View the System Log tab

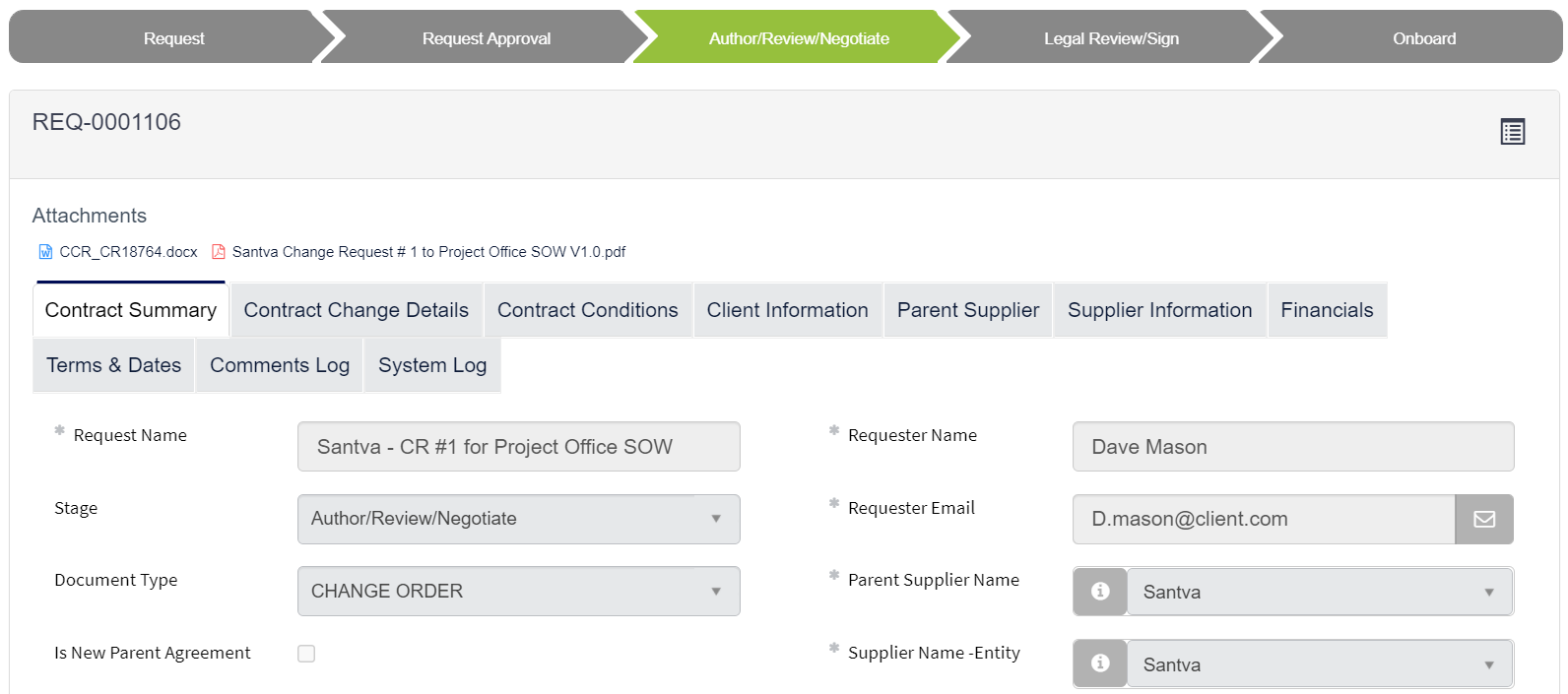click(431, 365)
